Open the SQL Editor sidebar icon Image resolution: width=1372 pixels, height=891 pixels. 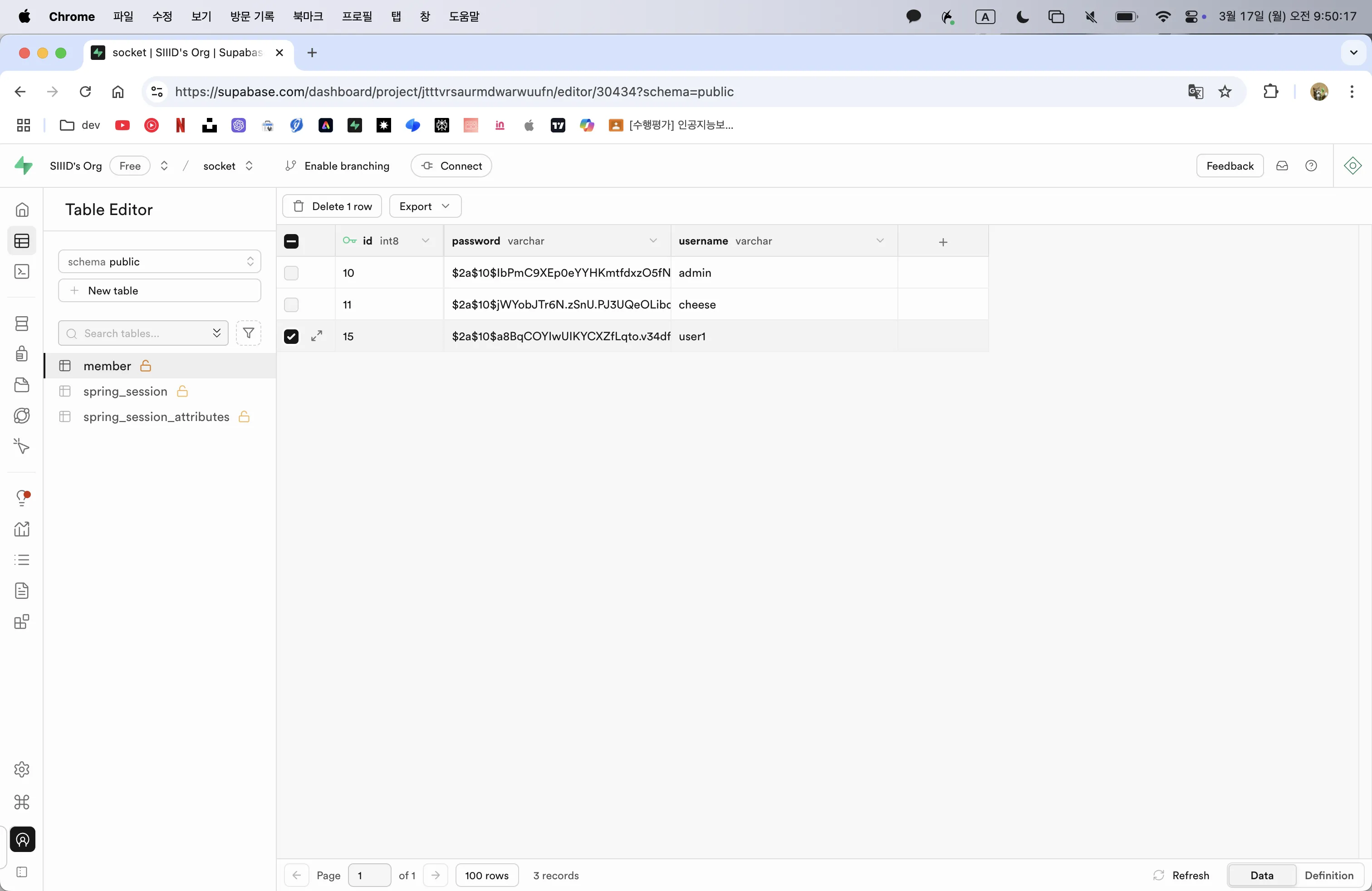22,271
